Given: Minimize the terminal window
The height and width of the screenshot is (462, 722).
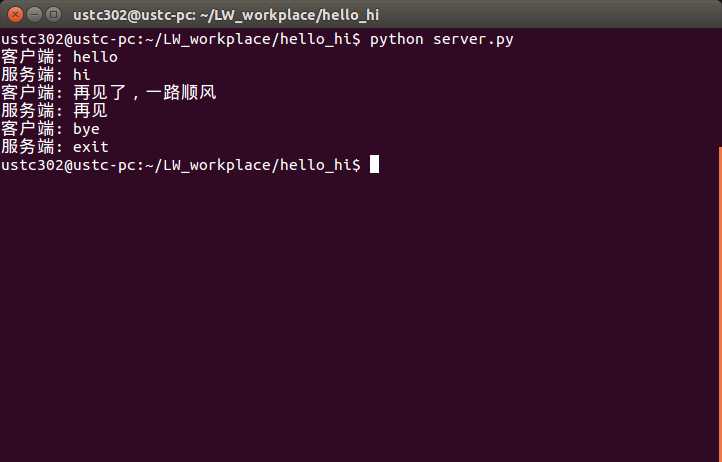Looking at the screenshot, I should (x=35, y=14).
